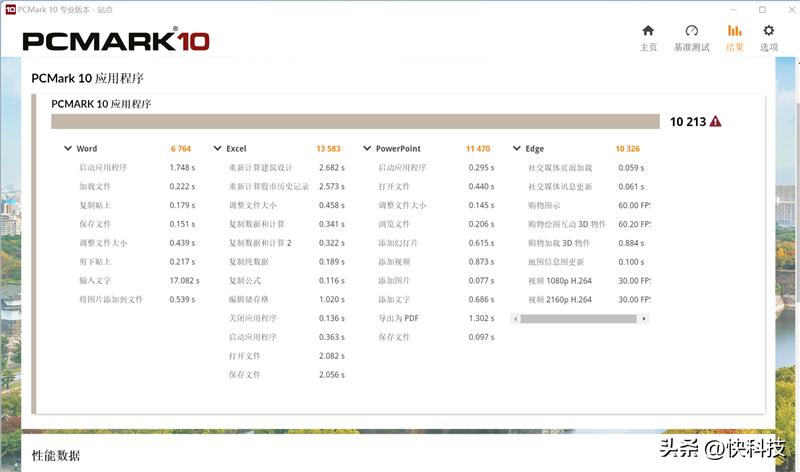Select the Edge value 0.059 s
The height and width of the screenshot is (472, 800).
(x=631, y=167)
